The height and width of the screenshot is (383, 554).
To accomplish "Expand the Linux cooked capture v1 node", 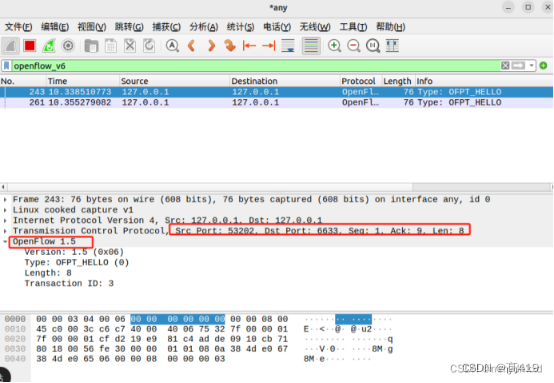I will (x=5, y=210).
